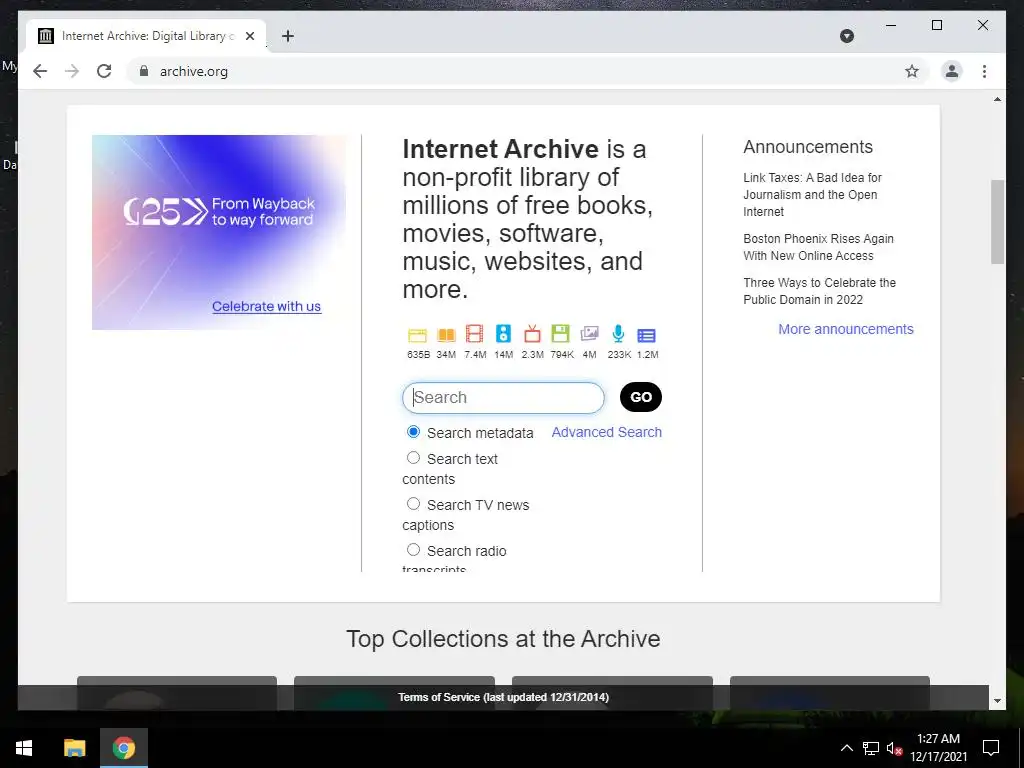The height and width of the screenshot is (768, 1024).
Task: Open the Advanced Search link
Action: tap(607, 432)
